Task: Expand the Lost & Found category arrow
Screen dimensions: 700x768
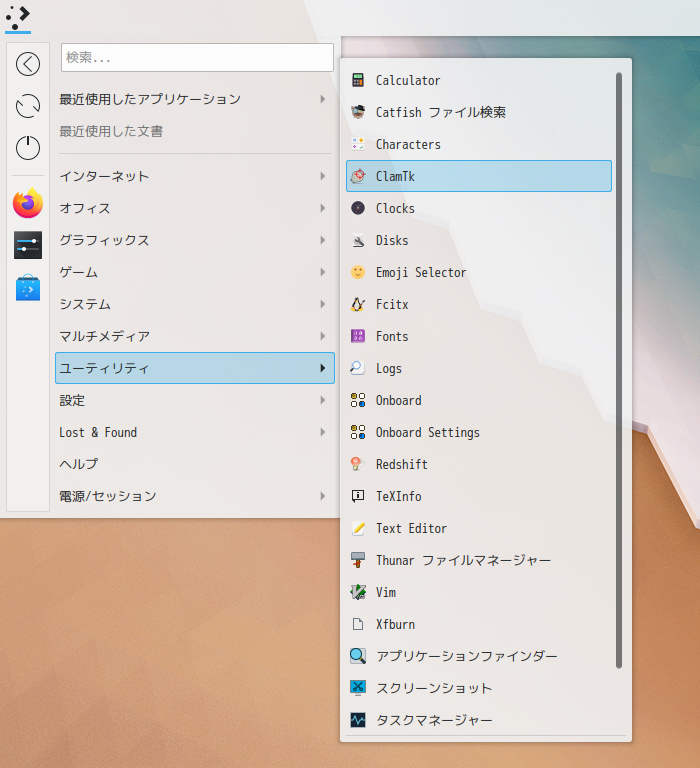Action: pos(322,432)
